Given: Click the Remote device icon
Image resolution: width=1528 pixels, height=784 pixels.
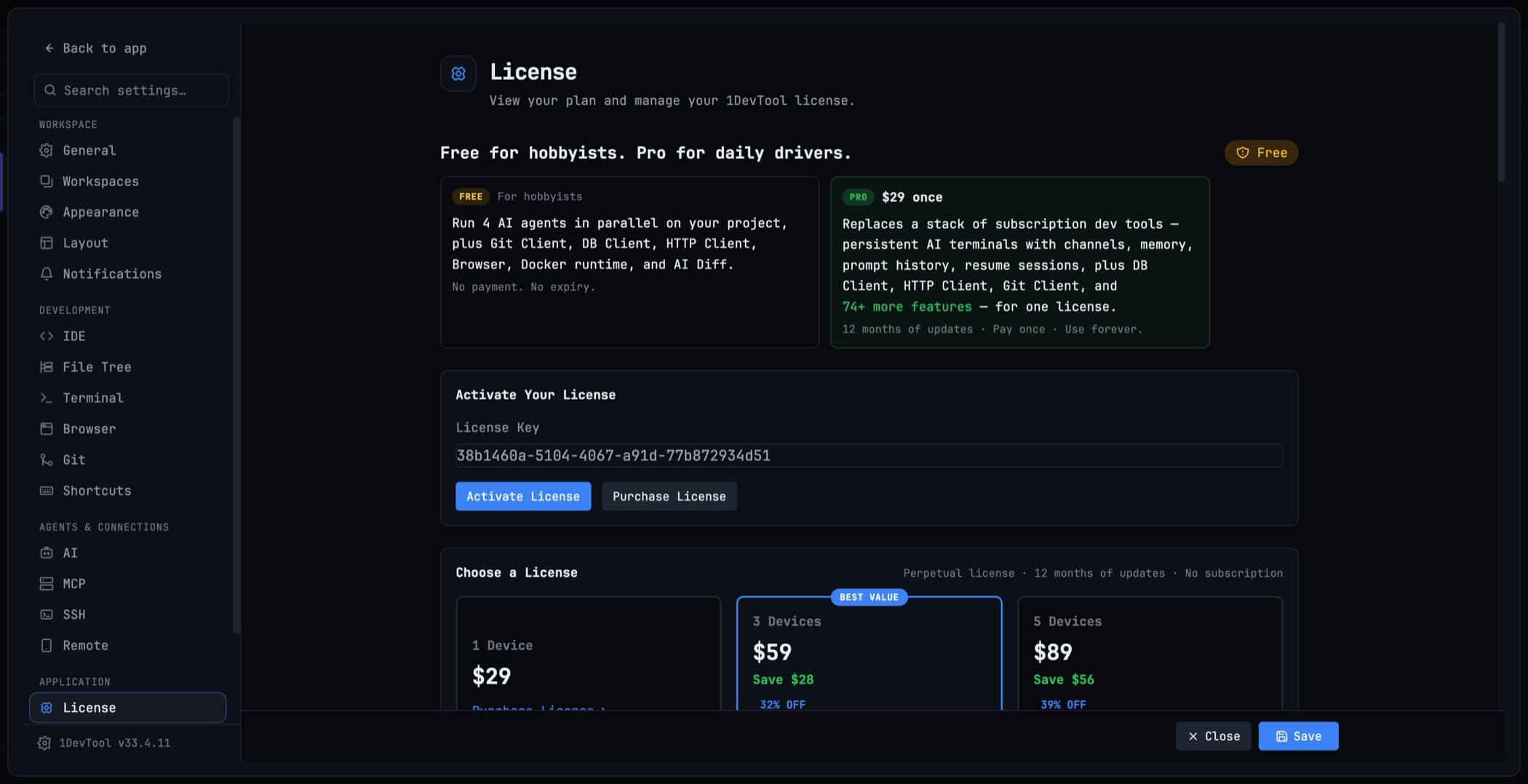Looking at the screenshot, I should tap(47, 646).
